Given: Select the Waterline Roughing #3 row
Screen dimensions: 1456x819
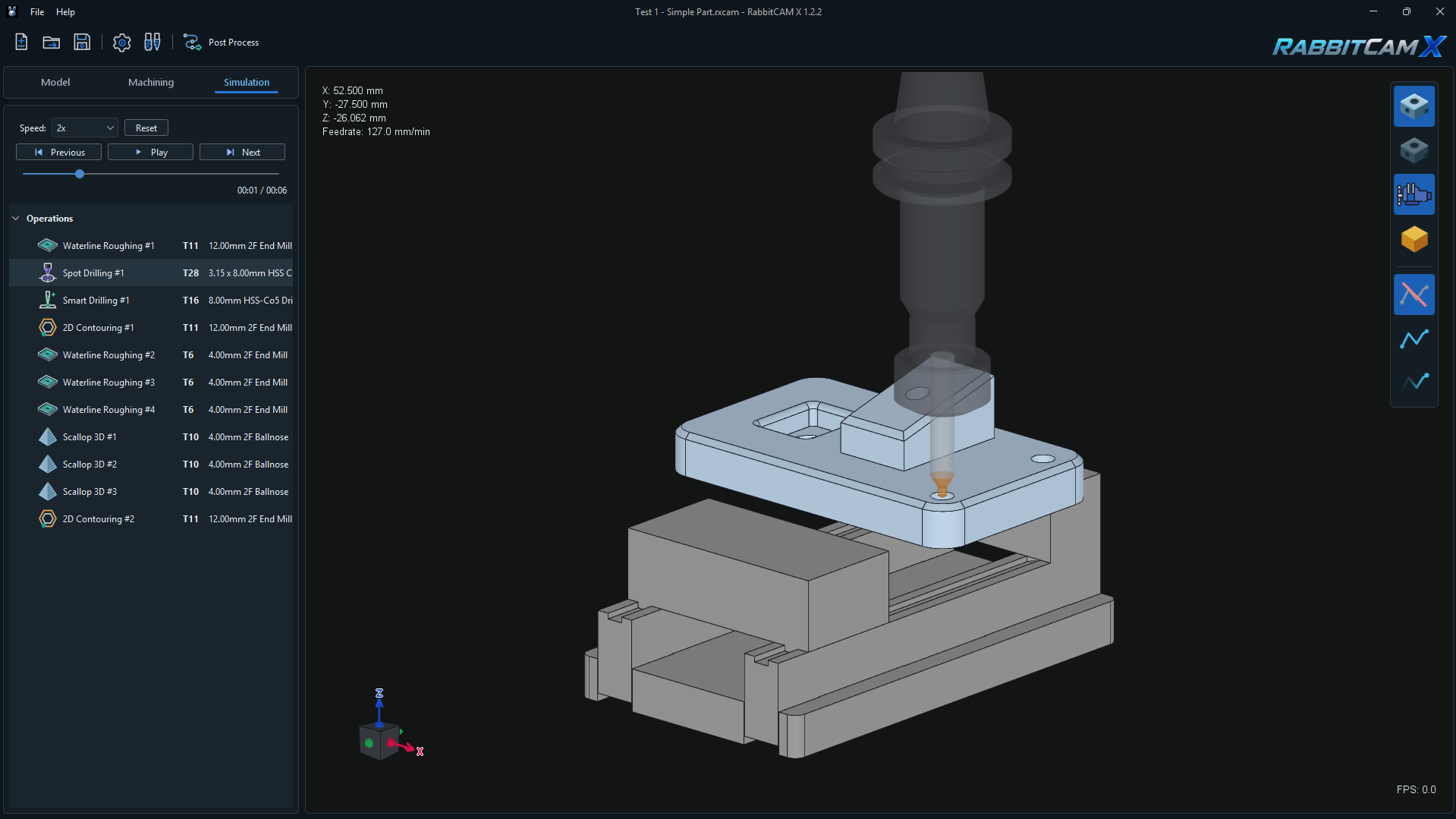Looking at the screenshot, I should [x=151, y=382].
